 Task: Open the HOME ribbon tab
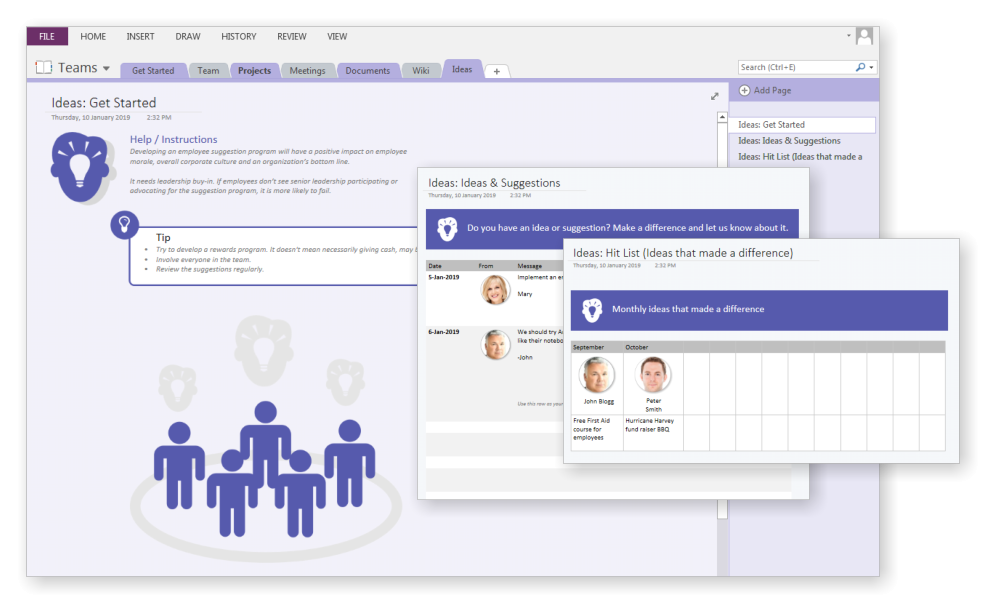click(93, 36)
